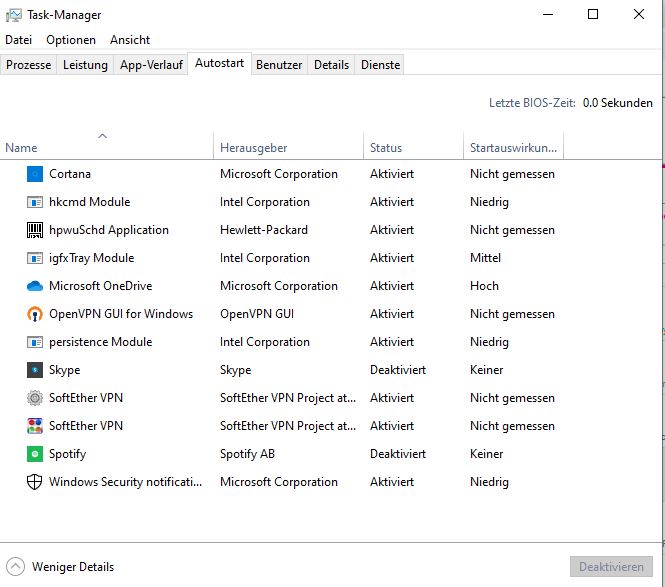The width and height of the screenshot is (665, 587).
Task: Click the OpenVPN GUI icon
Action: [x=35, y=314]
